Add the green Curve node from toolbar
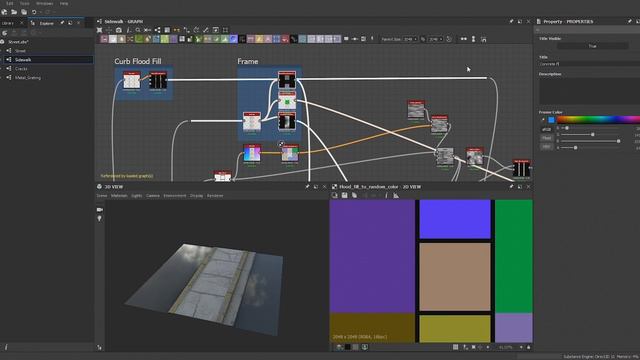640x360 pixels. point(139,39)
